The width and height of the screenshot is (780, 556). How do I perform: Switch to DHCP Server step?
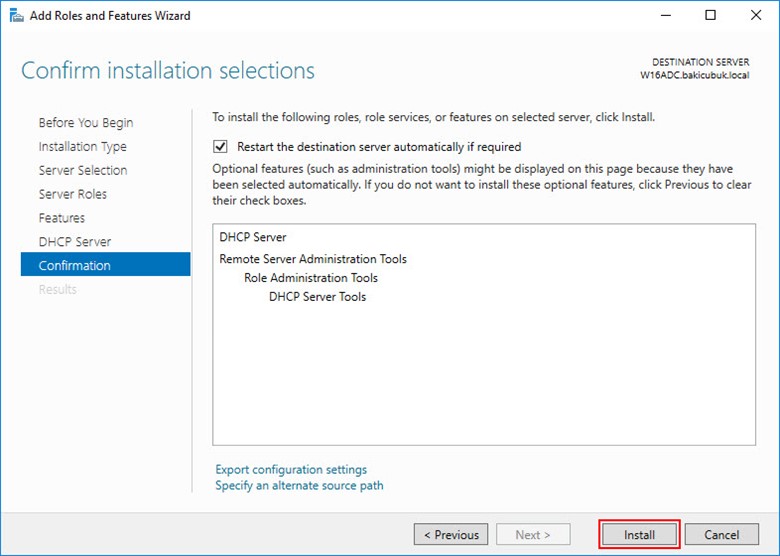coord(74,242)
